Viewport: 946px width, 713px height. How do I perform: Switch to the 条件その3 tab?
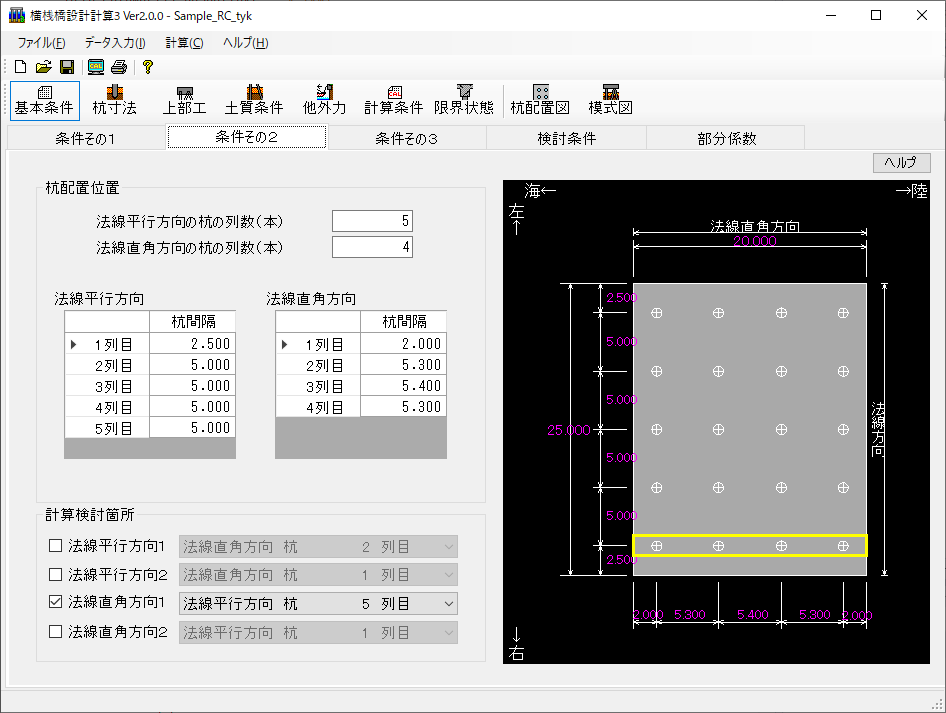click(407, 139)
